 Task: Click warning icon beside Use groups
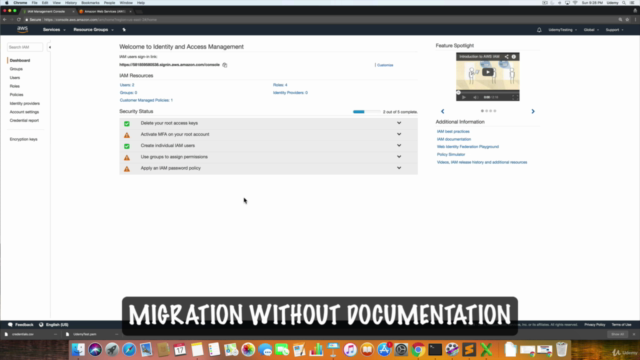tap(127, 157)
